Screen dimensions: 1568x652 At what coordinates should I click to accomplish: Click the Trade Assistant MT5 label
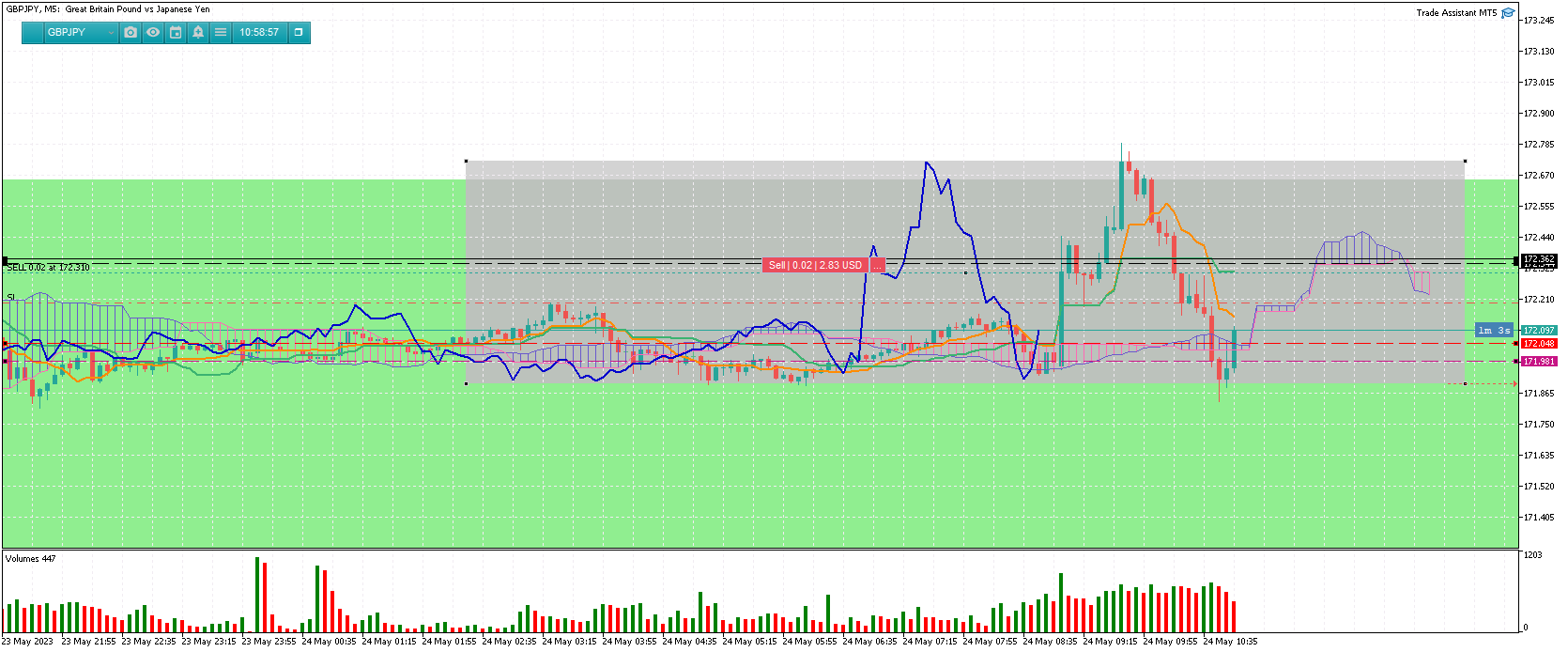(1456, 12)
